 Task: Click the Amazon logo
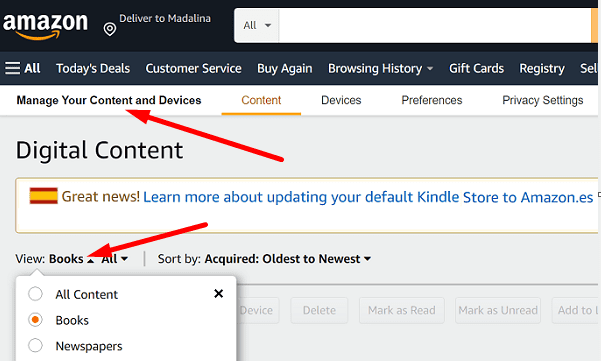[x=45, y=26]
